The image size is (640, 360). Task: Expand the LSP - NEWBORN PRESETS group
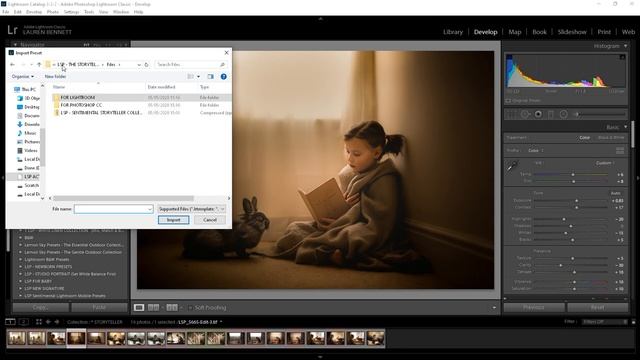[x=20, y=267]
